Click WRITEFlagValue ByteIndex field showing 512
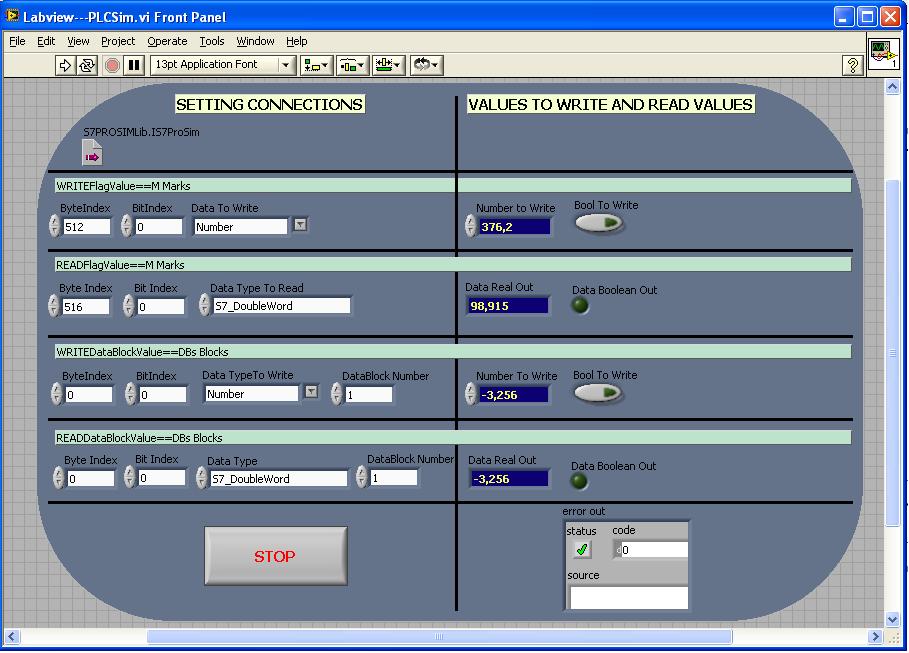 click(86, 227)
